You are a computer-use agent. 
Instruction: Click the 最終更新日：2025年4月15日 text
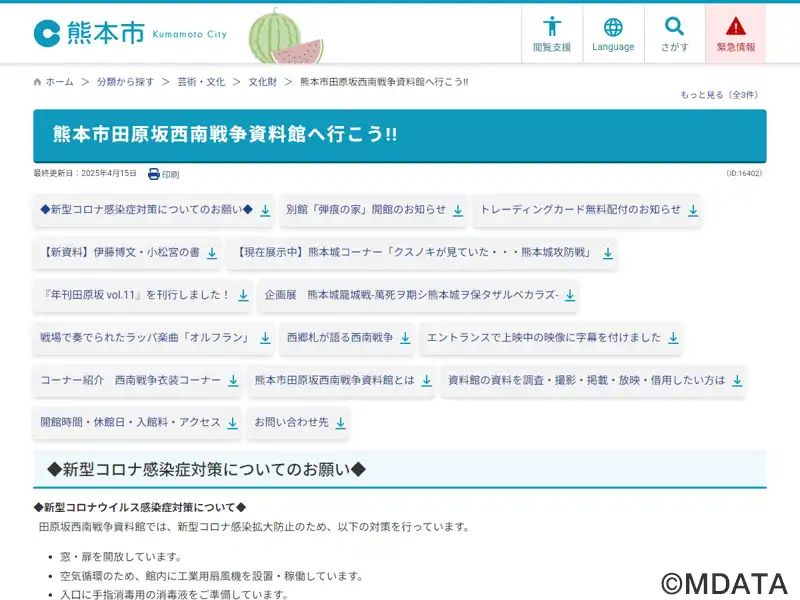(x=85, y=173)
